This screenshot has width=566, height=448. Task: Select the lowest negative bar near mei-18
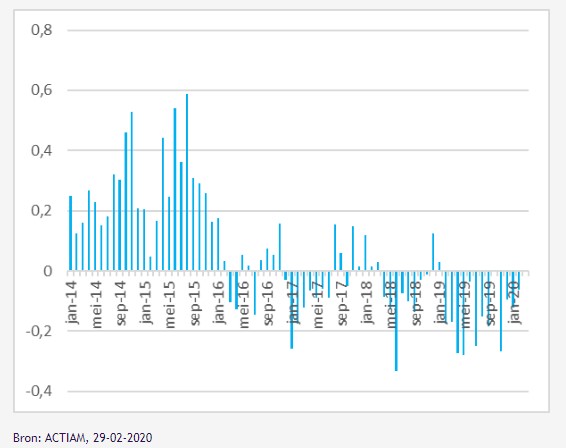(396, 321)
